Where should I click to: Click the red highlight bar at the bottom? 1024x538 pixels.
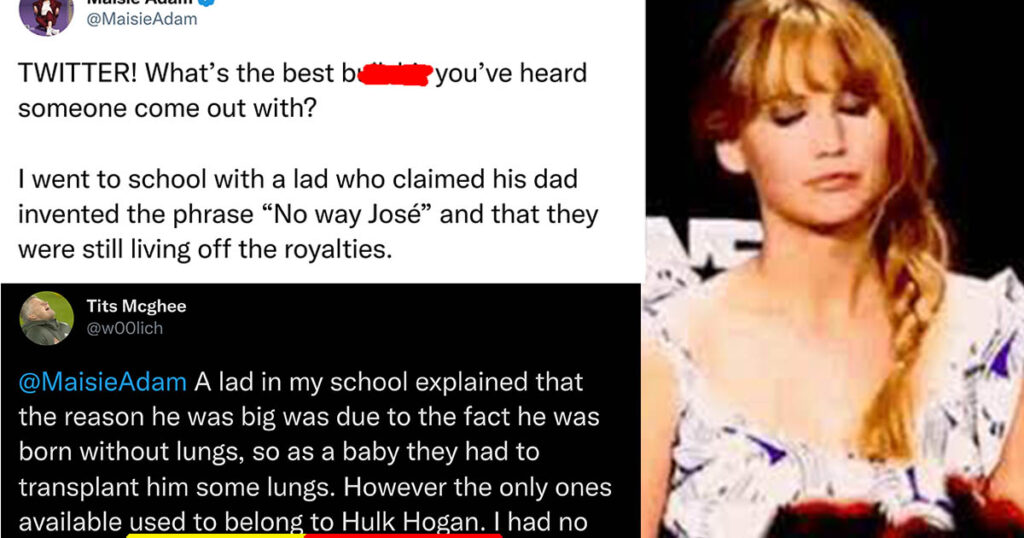pos(403,535)
